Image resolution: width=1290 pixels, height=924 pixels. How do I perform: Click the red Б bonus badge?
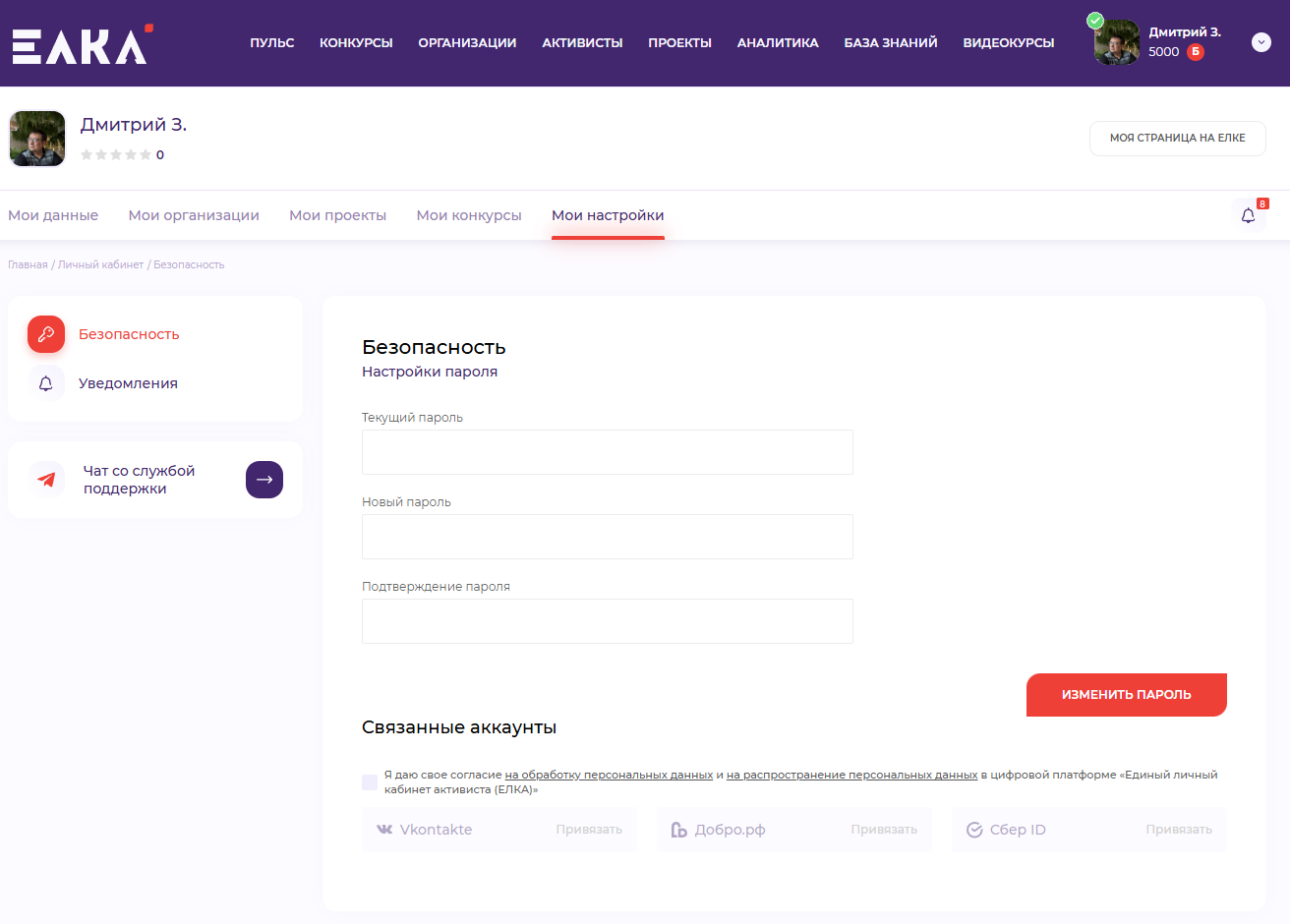tap(1196, 52)
